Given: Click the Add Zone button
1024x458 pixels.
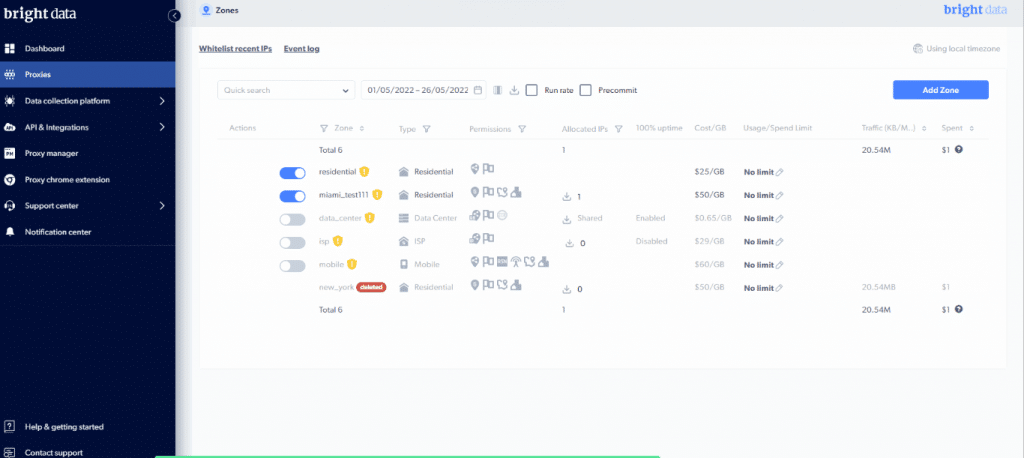Looking at the screenshot, I should tap(940, 90).
